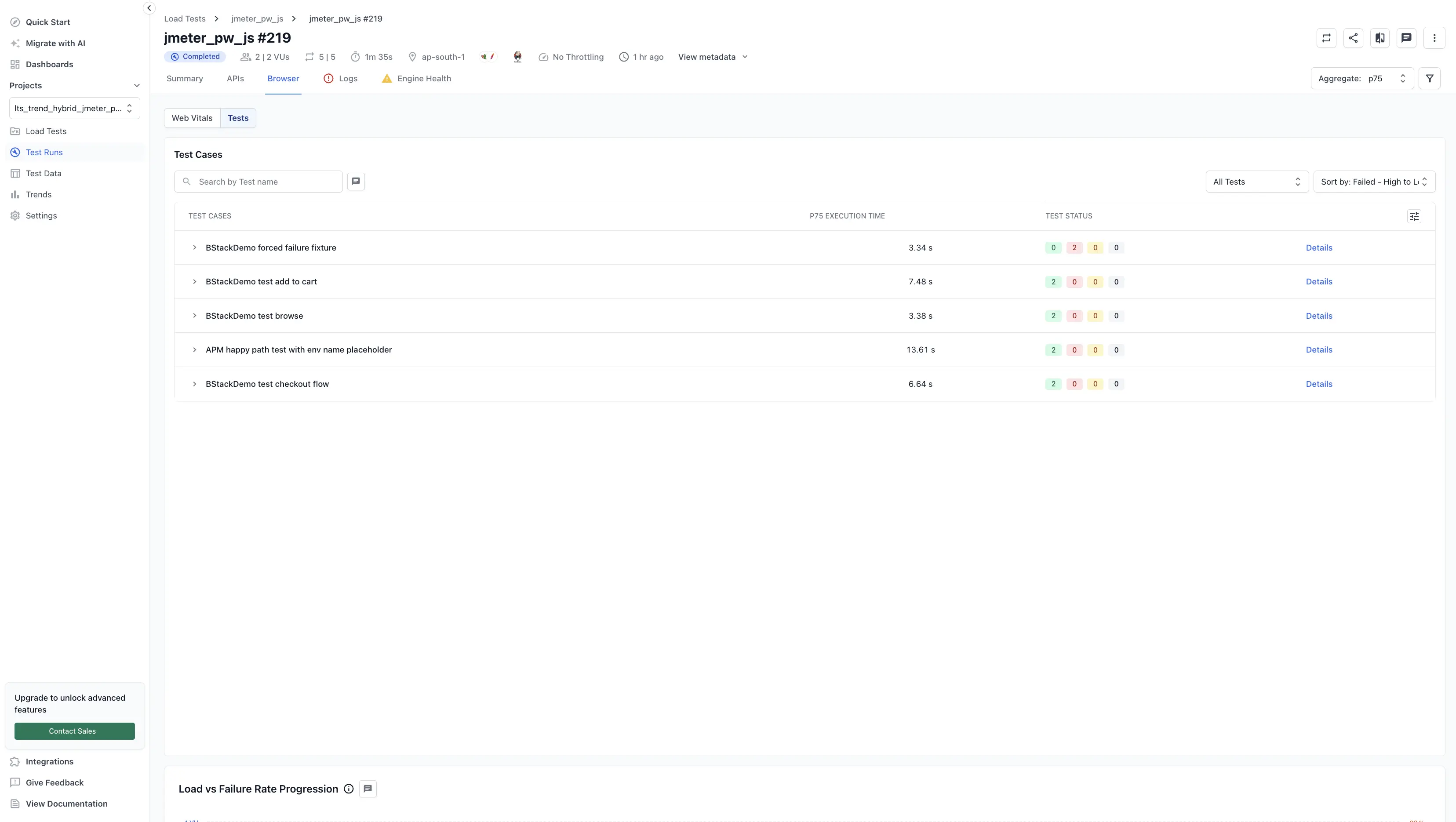The height and width of the screenshot is (822, 1456).
Task: Click the 2 | 2 VUs label
Action: [x=272, y=57]
